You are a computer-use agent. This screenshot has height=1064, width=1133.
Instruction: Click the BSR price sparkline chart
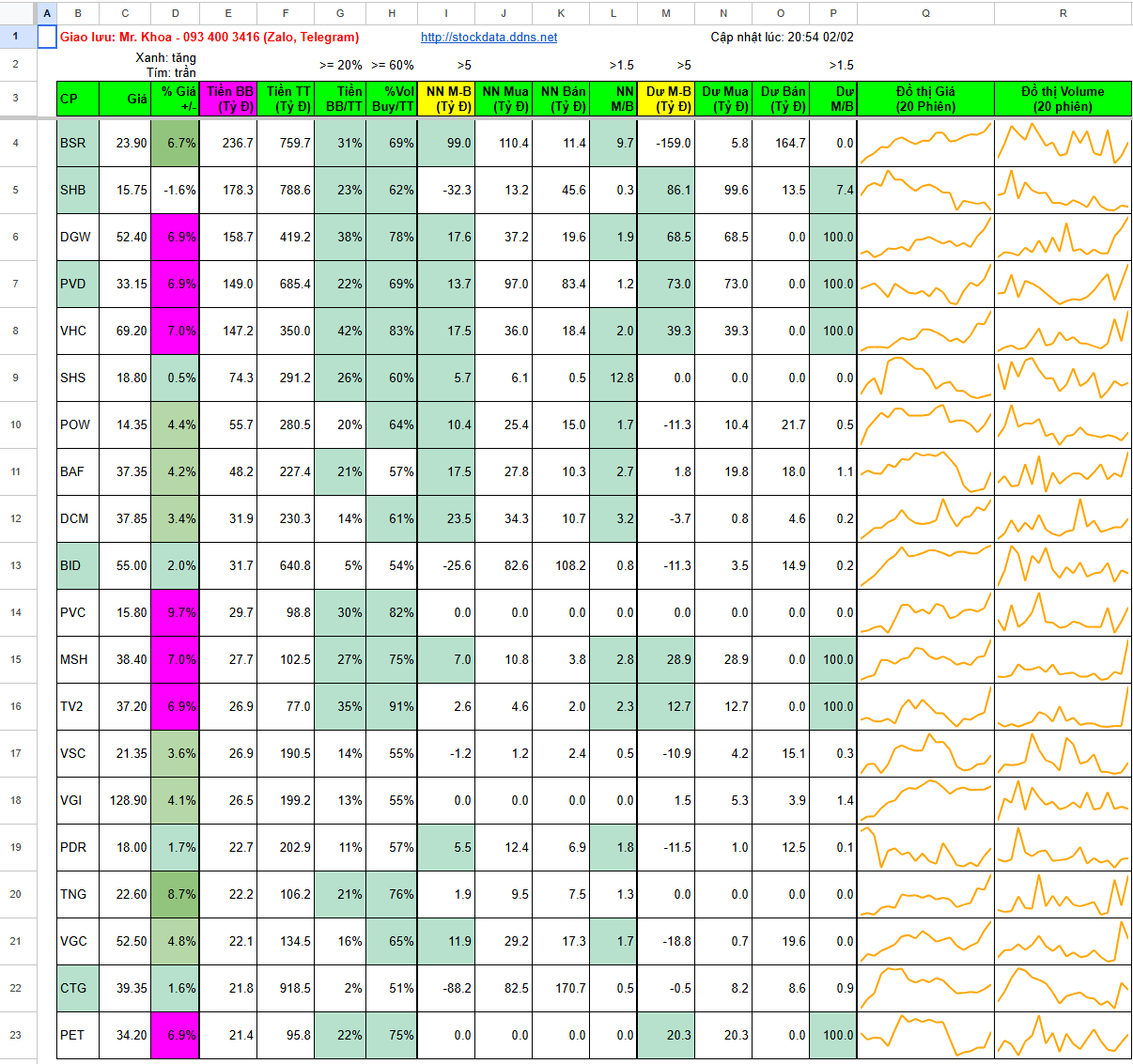pyautogui.click(x=925, y=143)
